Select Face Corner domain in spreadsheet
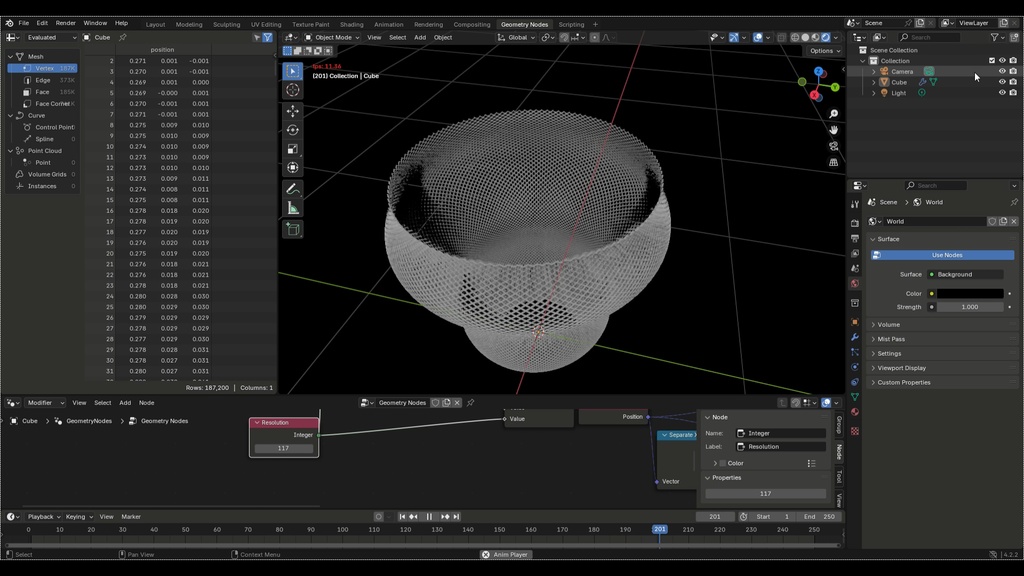1024x576 pixels. tap(50, 104)
